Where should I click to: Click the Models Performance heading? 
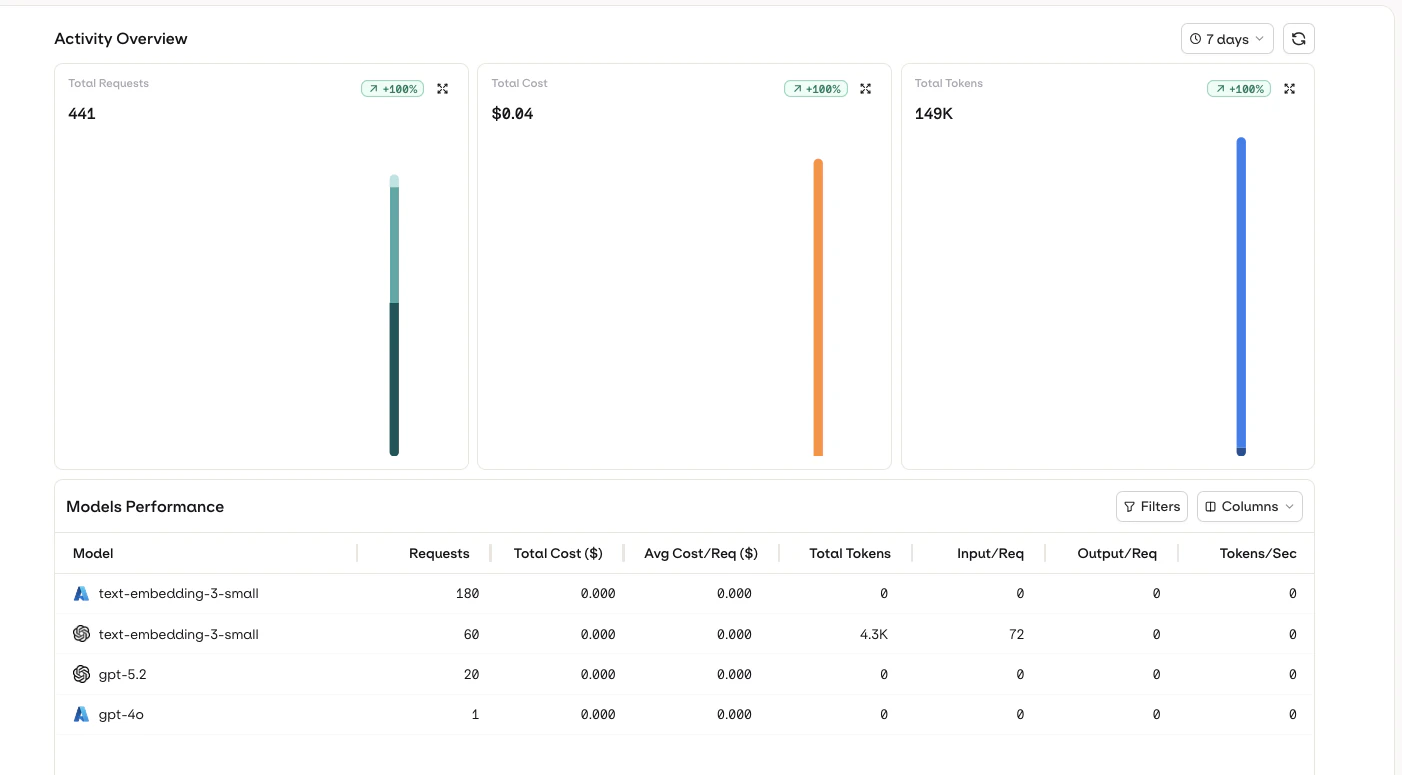coord(145,507)
